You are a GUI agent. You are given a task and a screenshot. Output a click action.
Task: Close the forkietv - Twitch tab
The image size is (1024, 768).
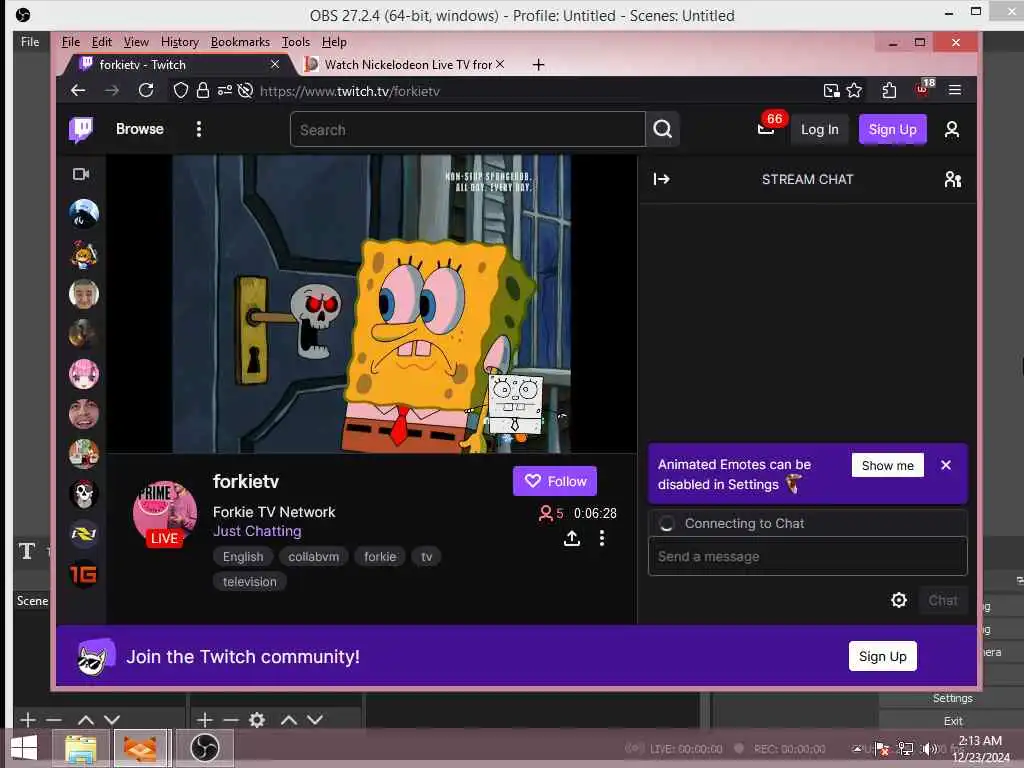coord(275,64)
